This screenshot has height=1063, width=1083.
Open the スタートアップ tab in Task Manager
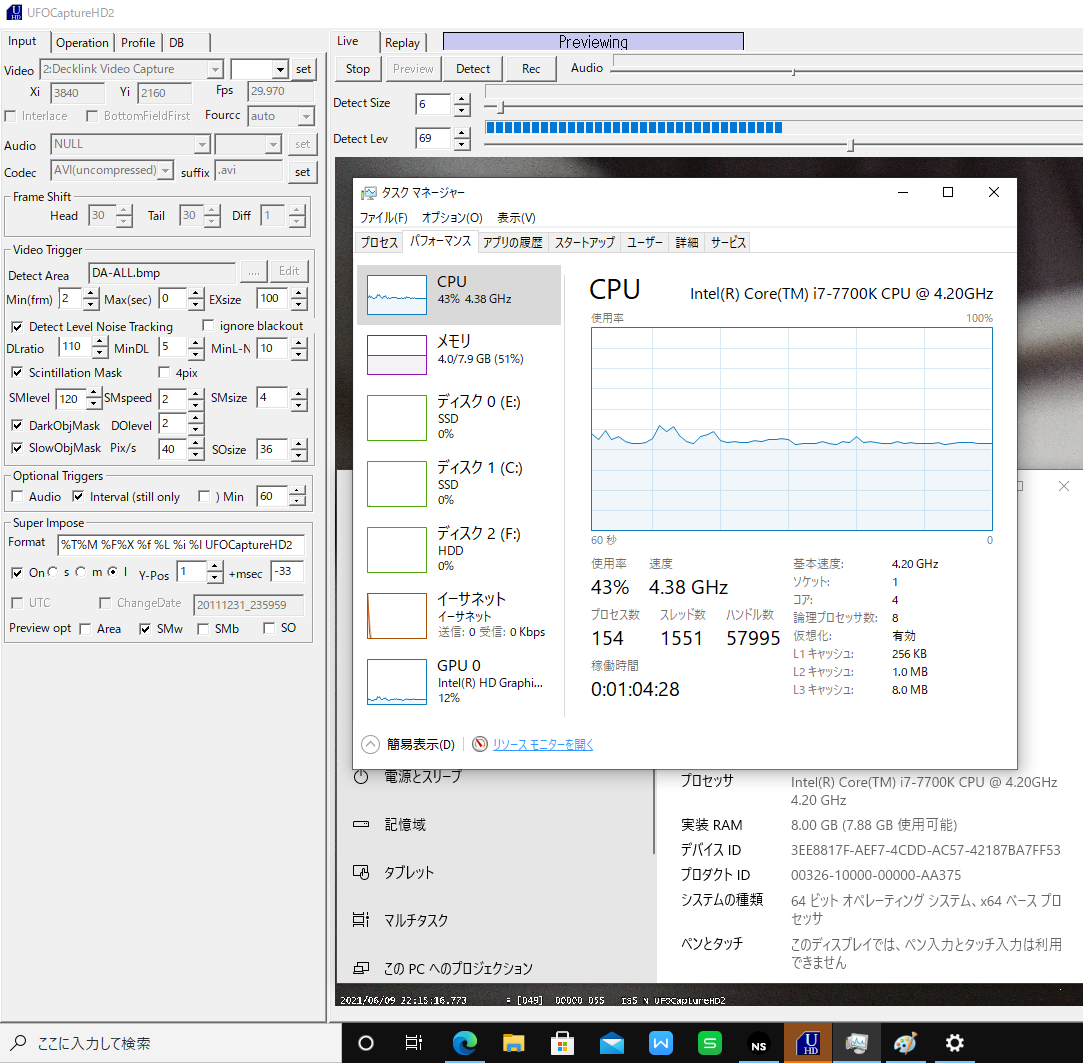click(x=584, y=242)
